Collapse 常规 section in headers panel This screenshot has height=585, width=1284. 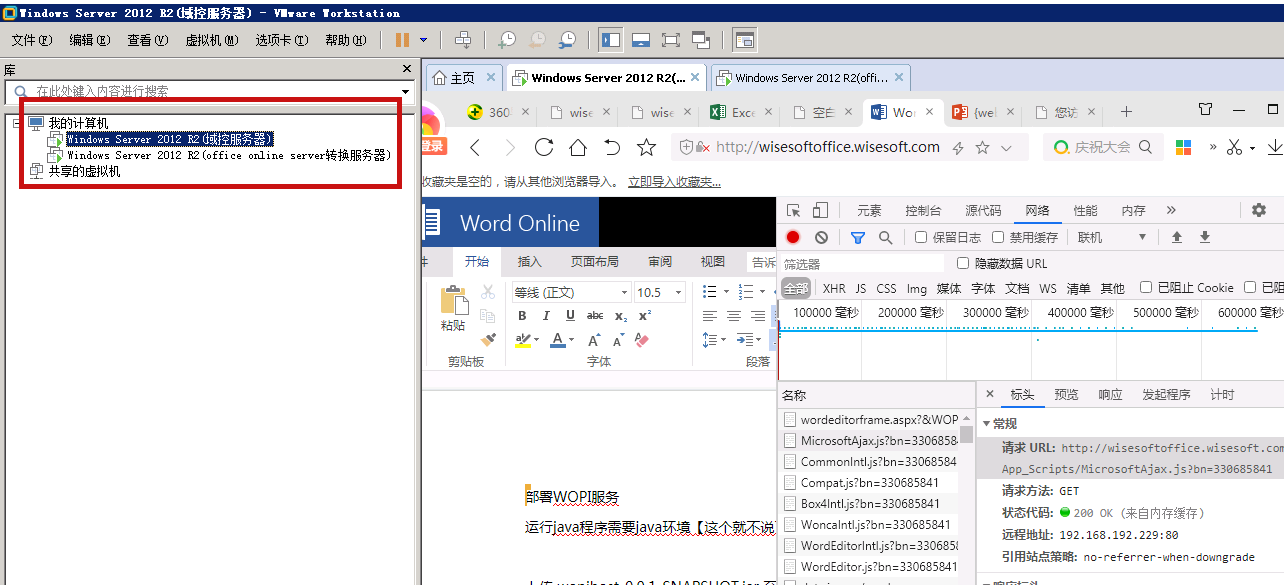(987, 424)
